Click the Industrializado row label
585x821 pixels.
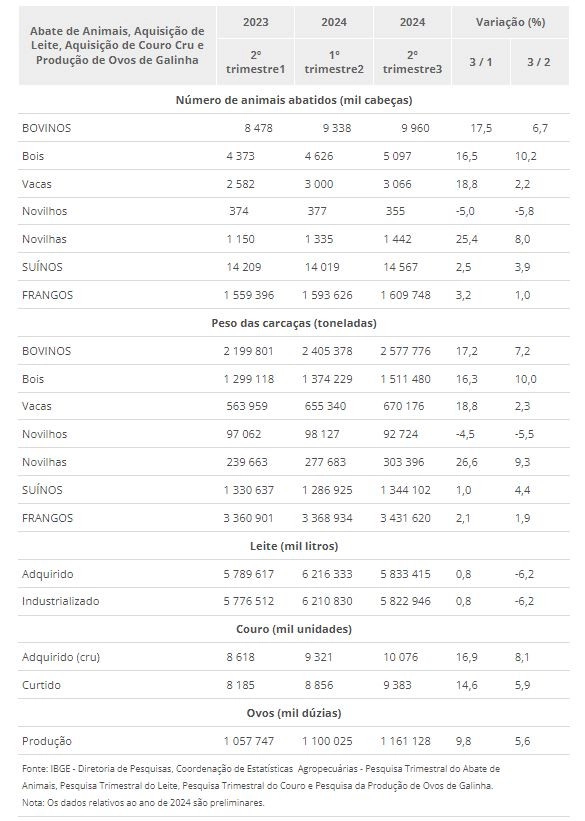(61, 601)
